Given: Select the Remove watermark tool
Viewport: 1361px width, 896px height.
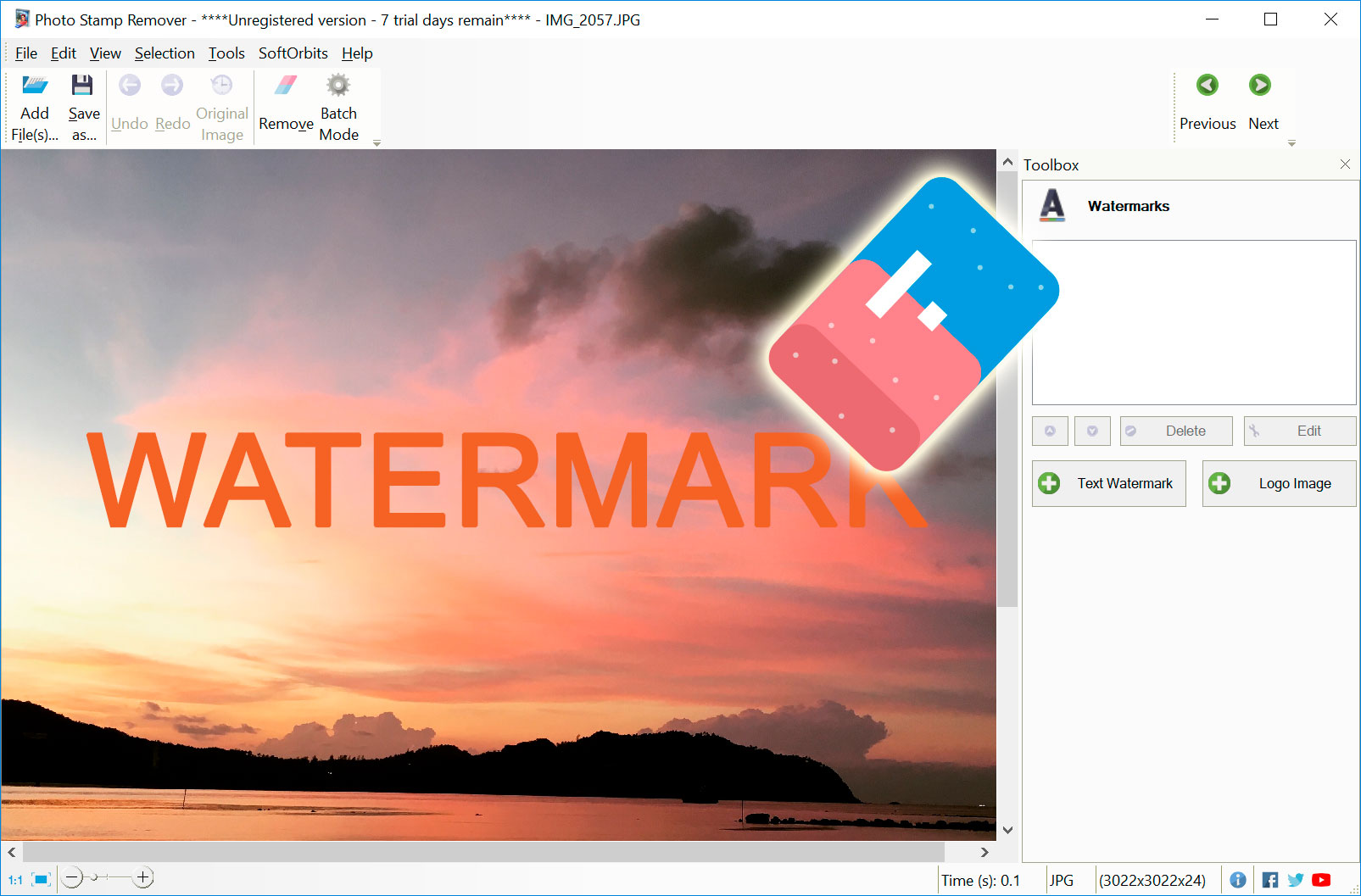Looking at the screenshot, I should click(x=285, y=105).
